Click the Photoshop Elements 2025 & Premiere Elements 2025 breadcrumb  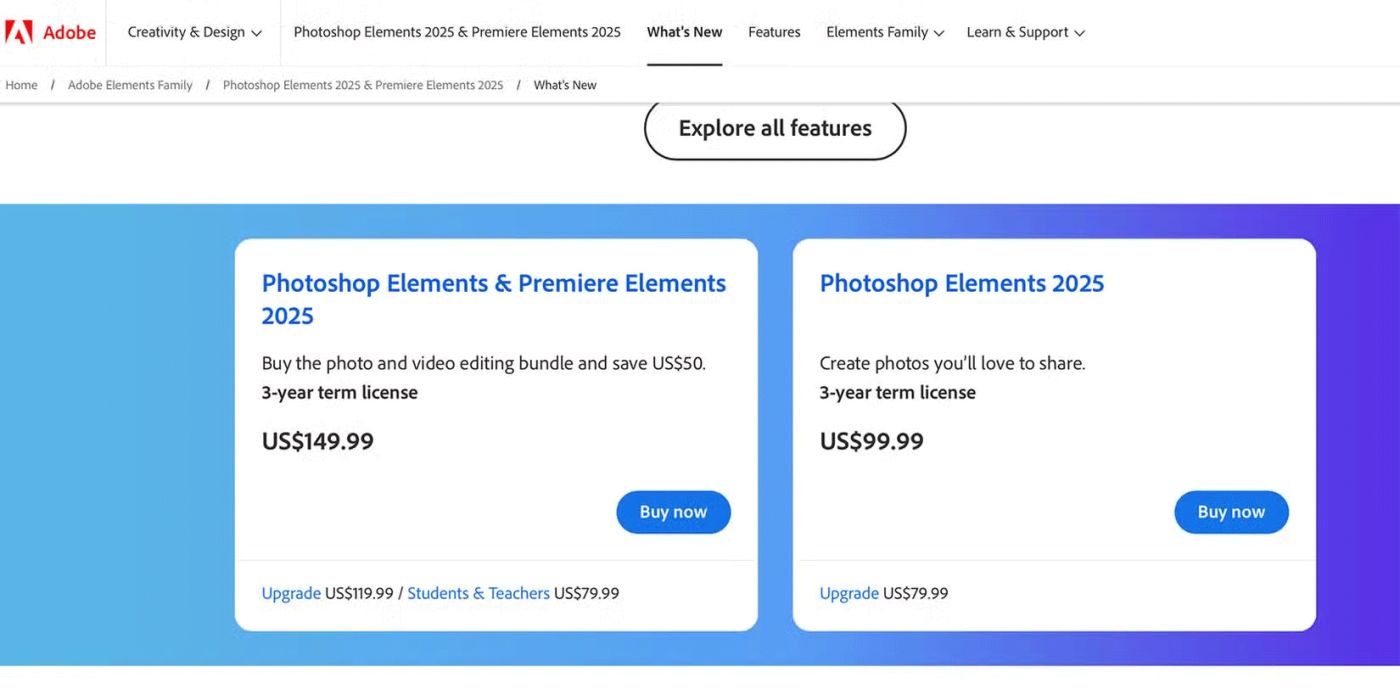coord(363,85)
